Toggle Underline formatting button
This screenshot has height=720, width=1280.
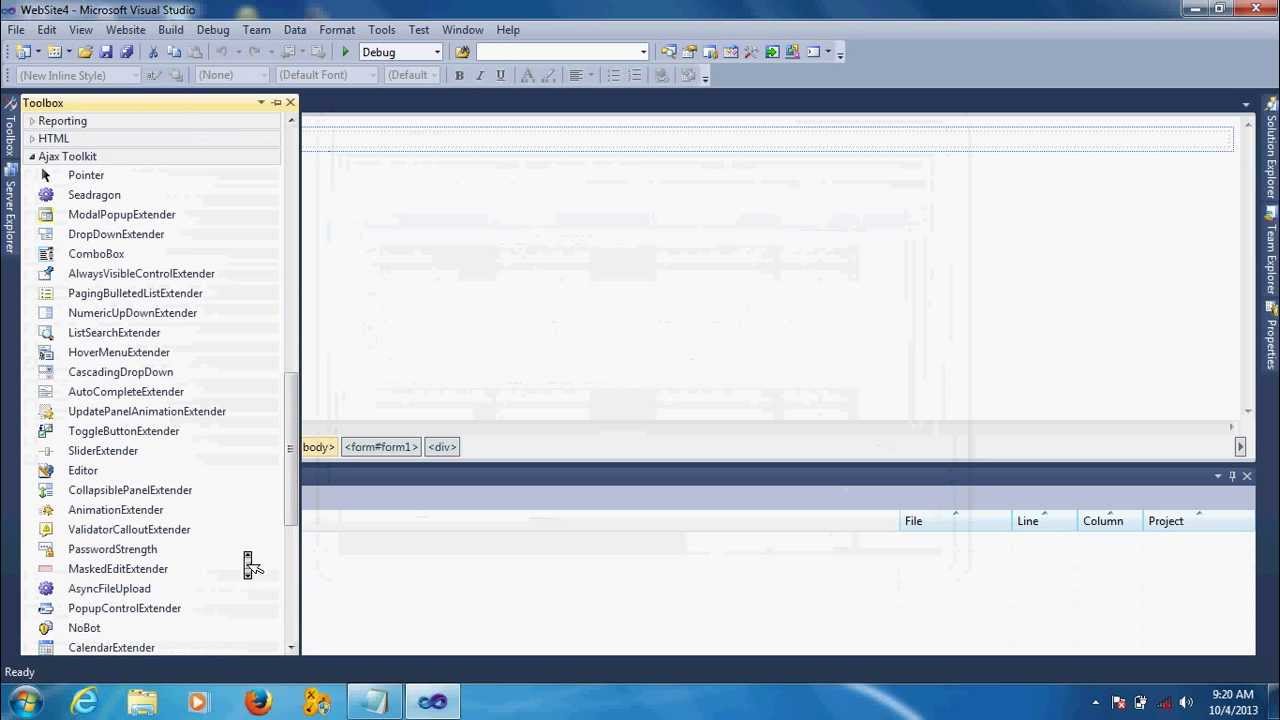[x=501, y=76]
